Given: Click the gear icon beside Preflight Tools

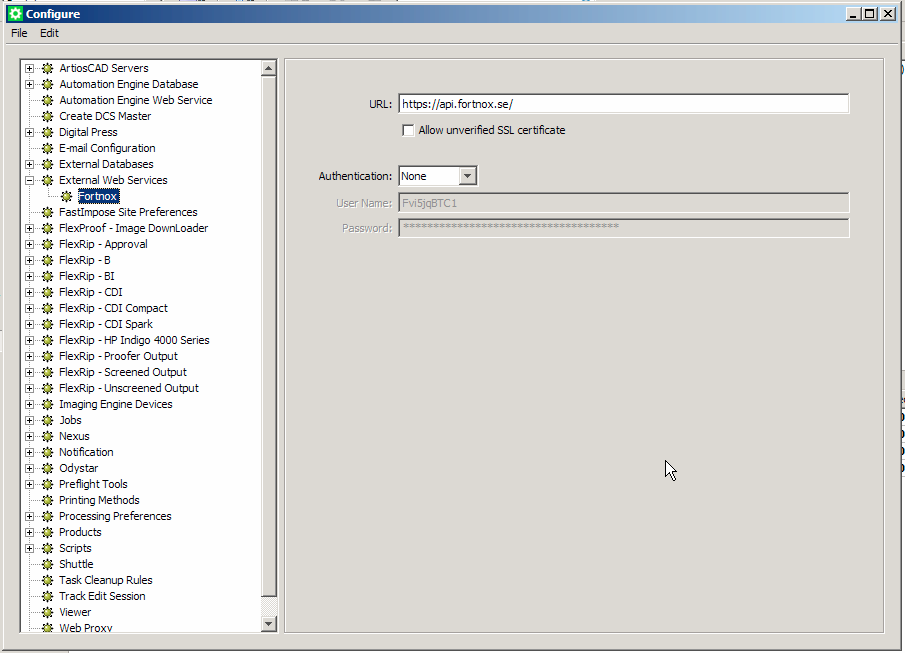Looking at the screenshot, I should pos(47,484).
